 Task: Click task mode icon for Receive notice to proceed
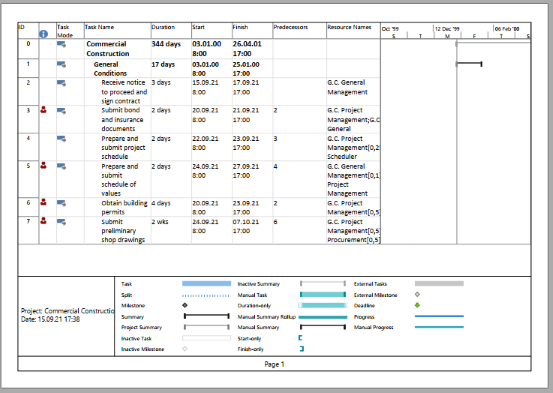tap(61, 83)
